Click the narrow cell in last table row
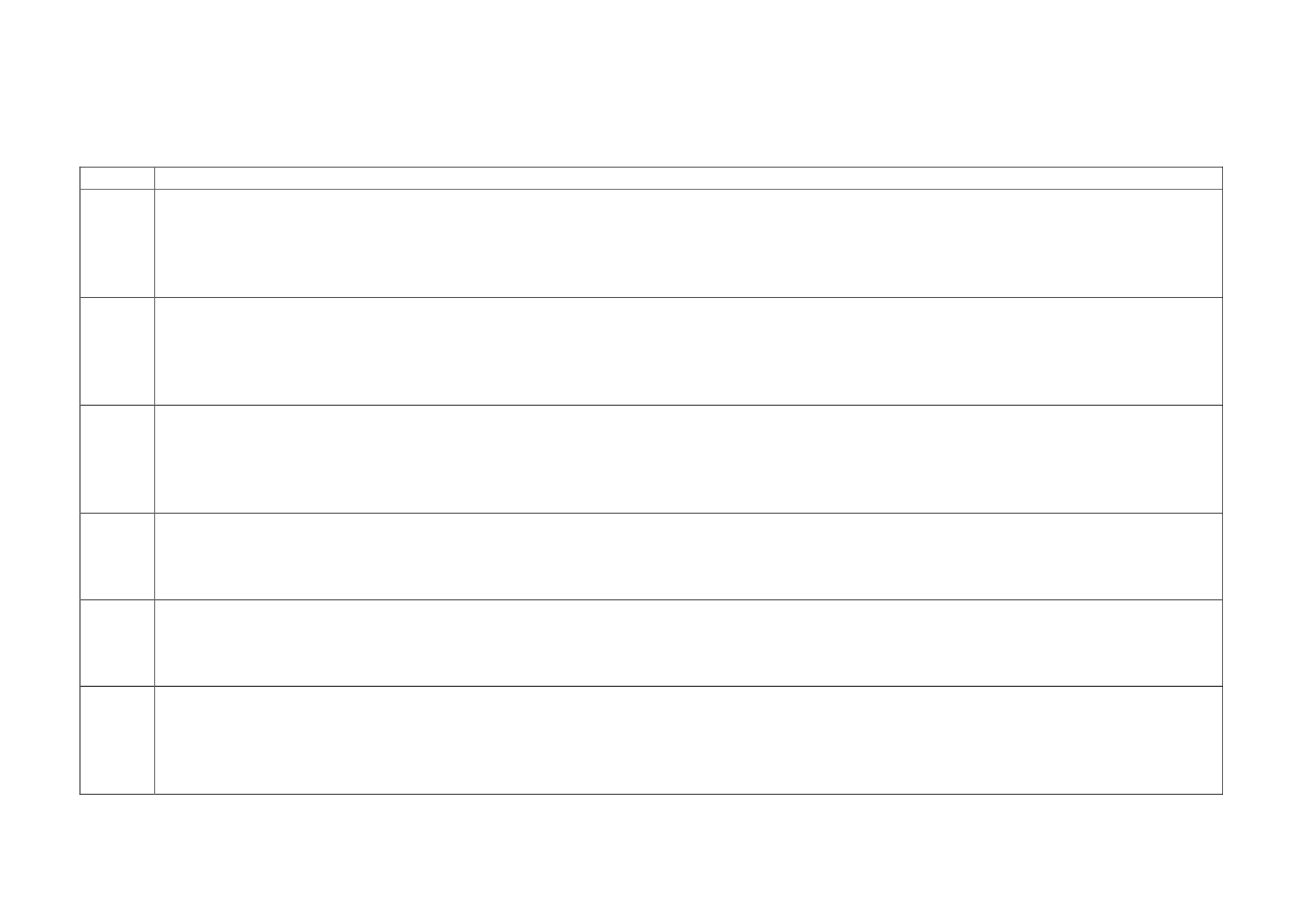Screen dimensions: 1308x924 click(117, 740)
